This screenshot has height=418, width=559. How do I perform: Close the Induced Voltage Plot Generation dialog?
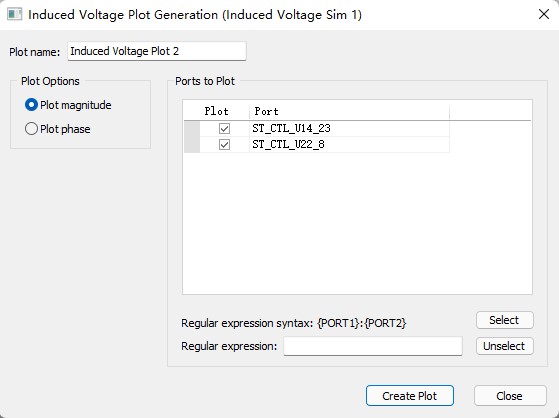544,15
